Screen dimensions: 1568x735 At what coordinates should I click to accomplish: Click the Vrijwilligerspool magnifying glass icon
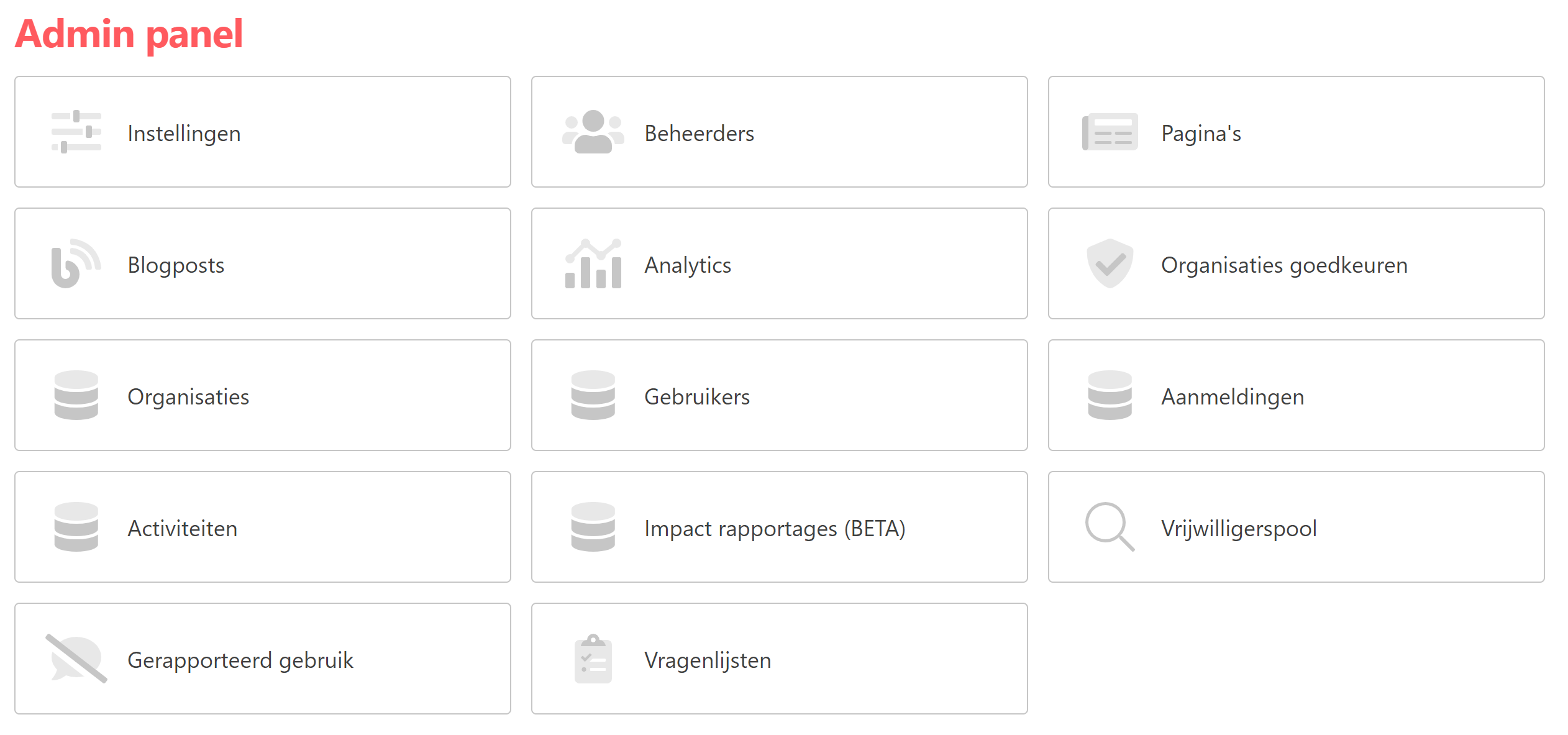(1110, 527)
